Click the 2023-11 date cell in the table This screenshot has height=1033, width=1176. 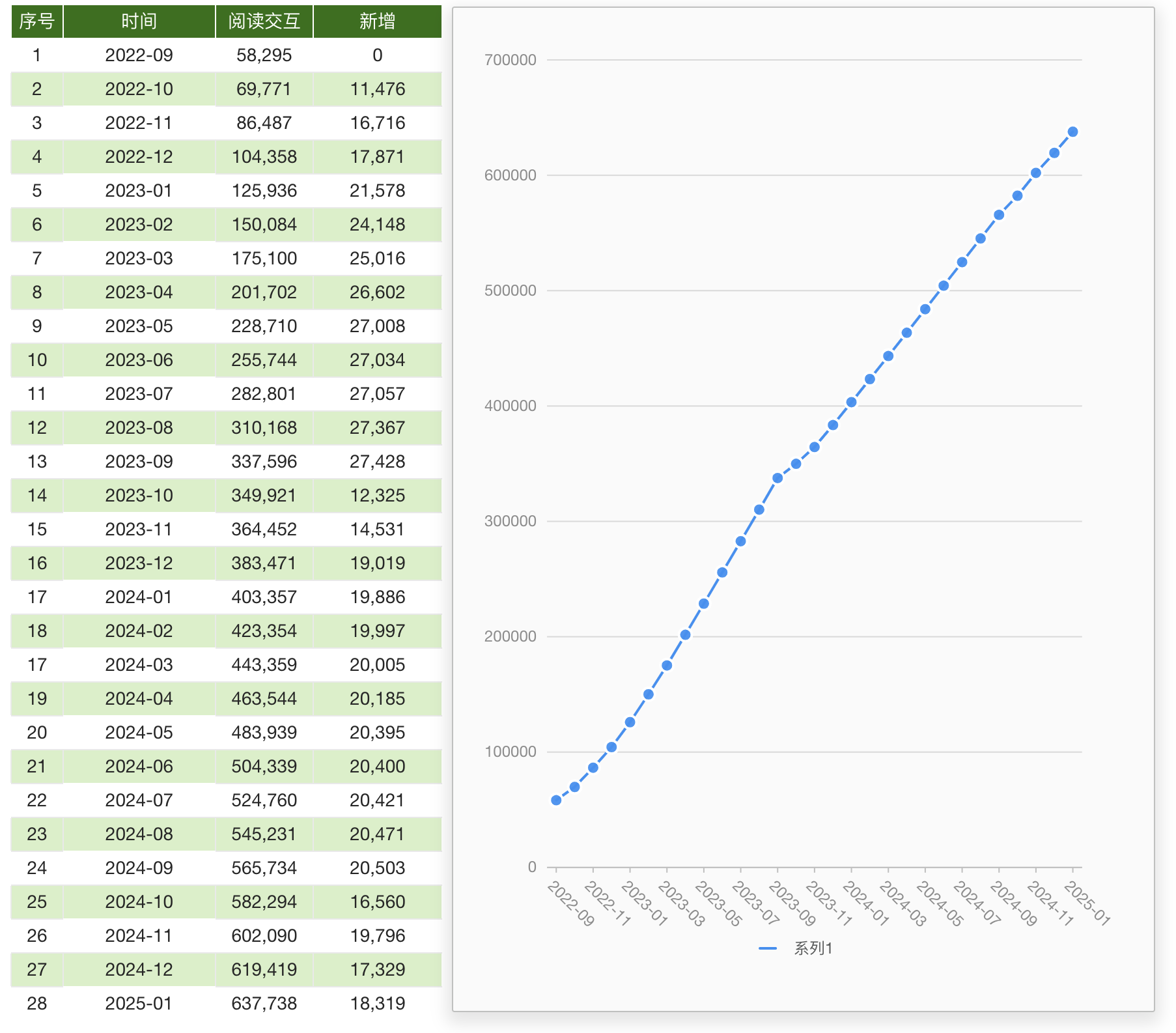click(139, 530)
